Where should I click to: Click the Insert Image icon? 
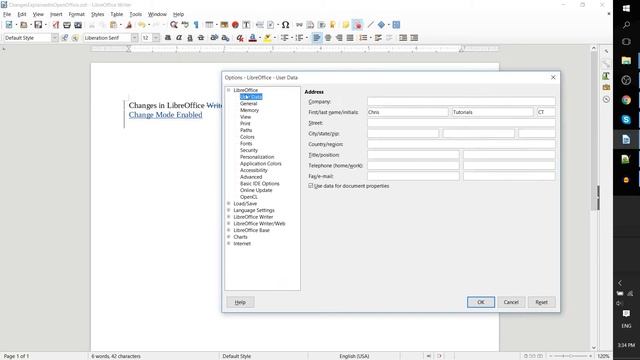tap(224, 25)
